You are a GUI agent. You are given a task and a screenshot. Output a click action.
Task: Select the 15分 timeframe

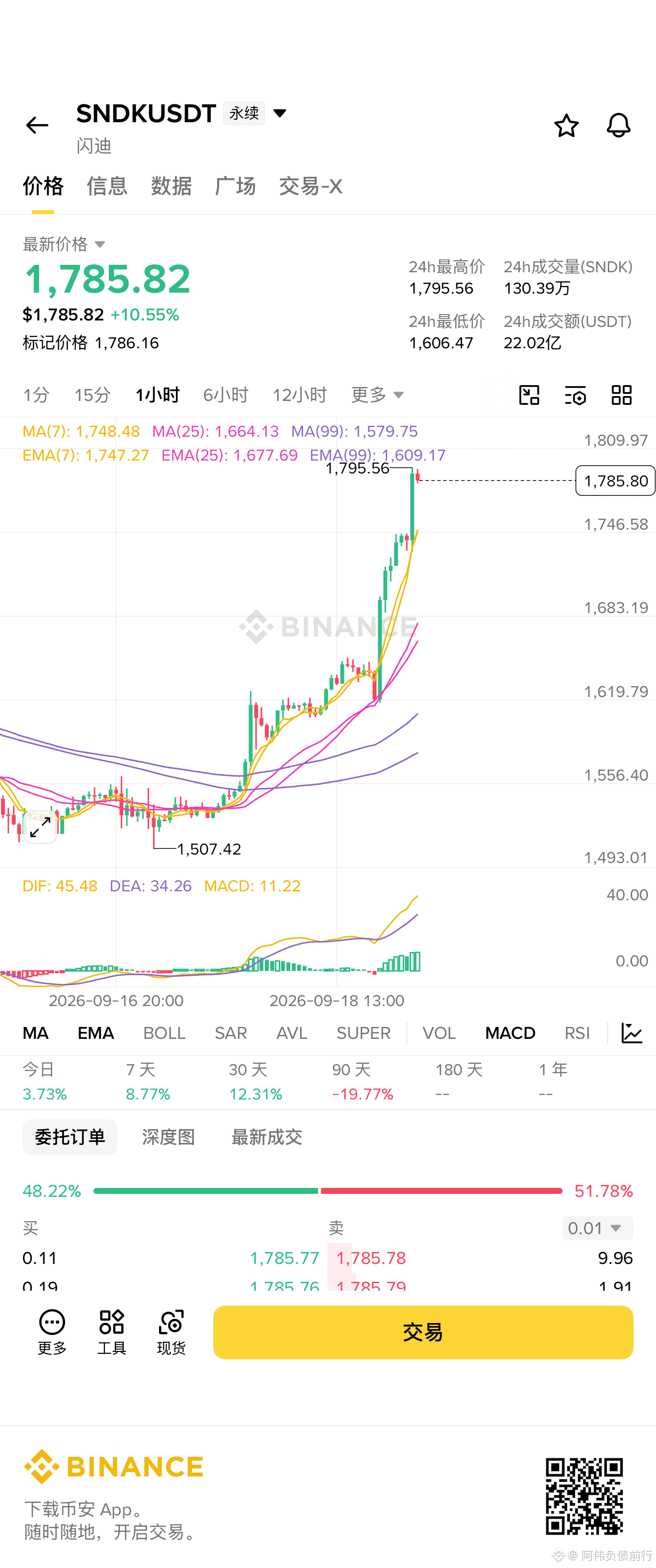point(92,395)
